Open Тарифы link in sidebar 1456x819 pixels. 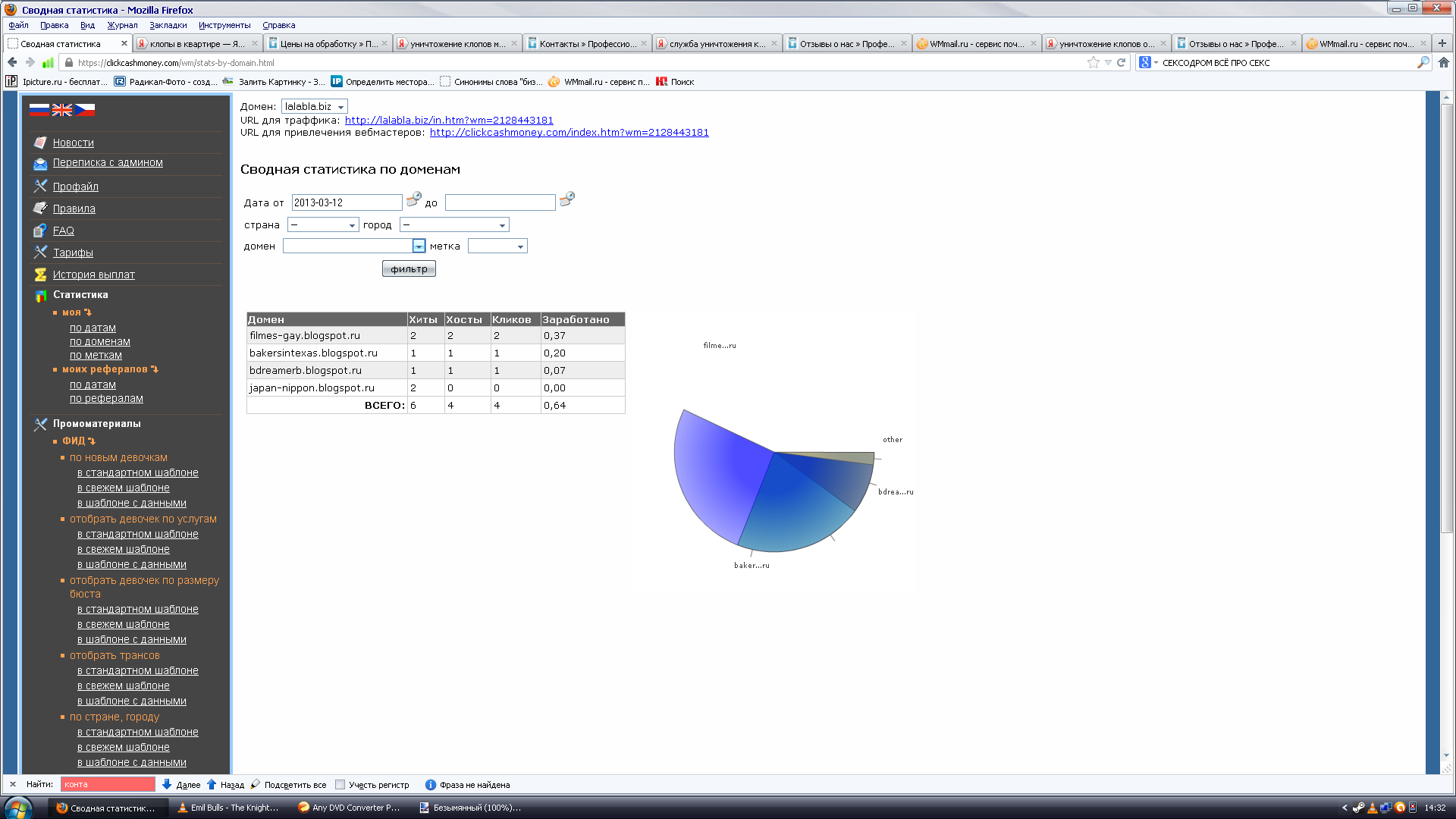[73, 253]
